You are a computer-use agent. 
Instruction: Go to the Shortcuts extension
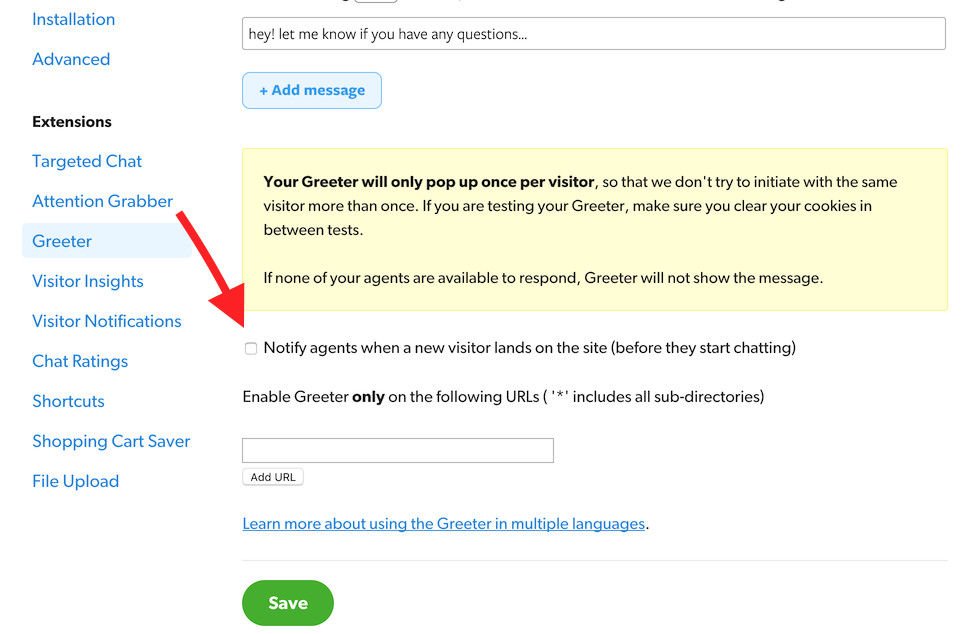click(68, 401)
